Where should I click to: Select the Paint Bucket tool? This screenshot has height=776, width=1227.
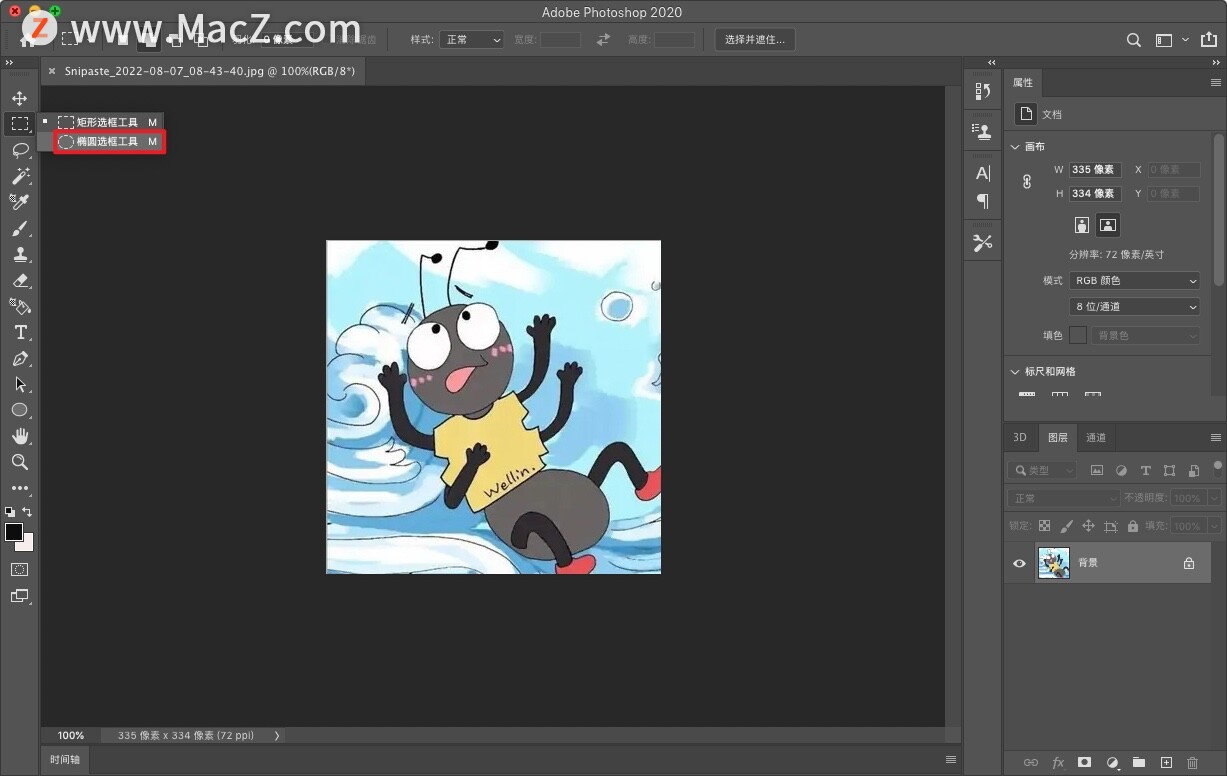pos(19,306)
